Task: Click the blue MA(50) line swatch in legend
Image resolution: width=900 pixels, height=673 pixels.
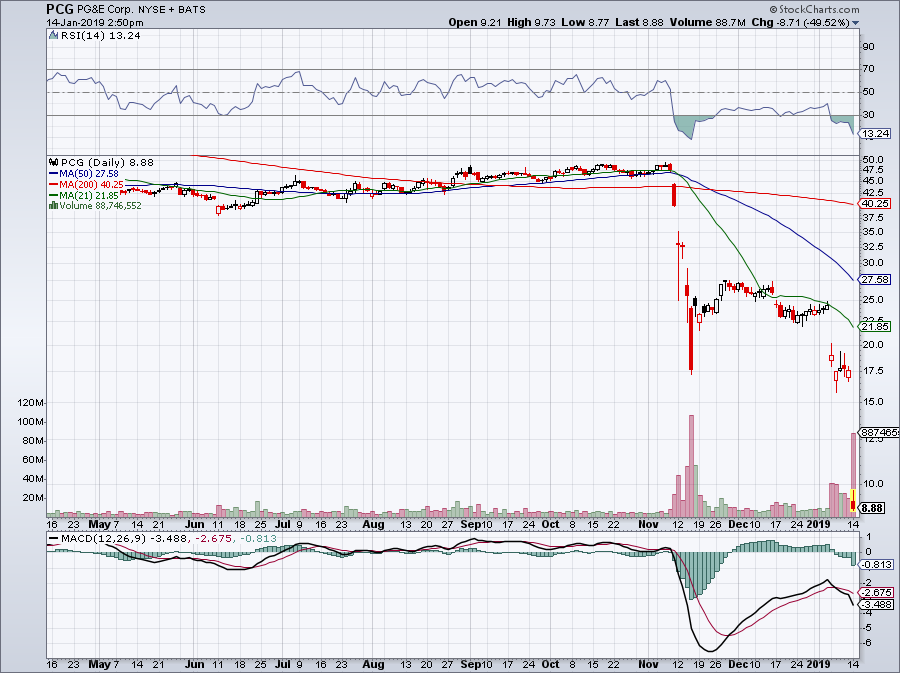Action: click(53, 173)
